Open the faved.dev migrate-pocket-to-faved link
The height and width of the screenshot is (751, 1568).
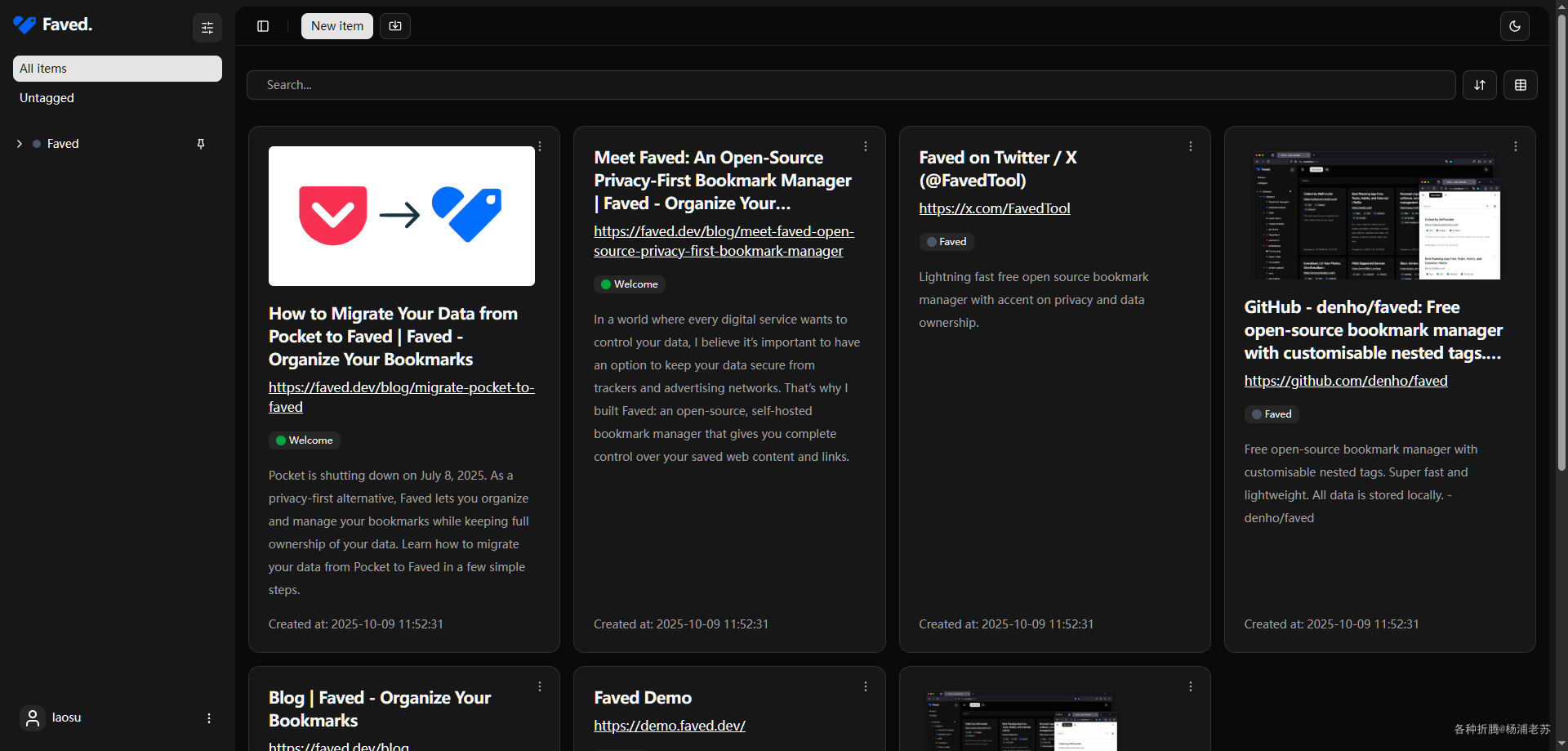402,397
